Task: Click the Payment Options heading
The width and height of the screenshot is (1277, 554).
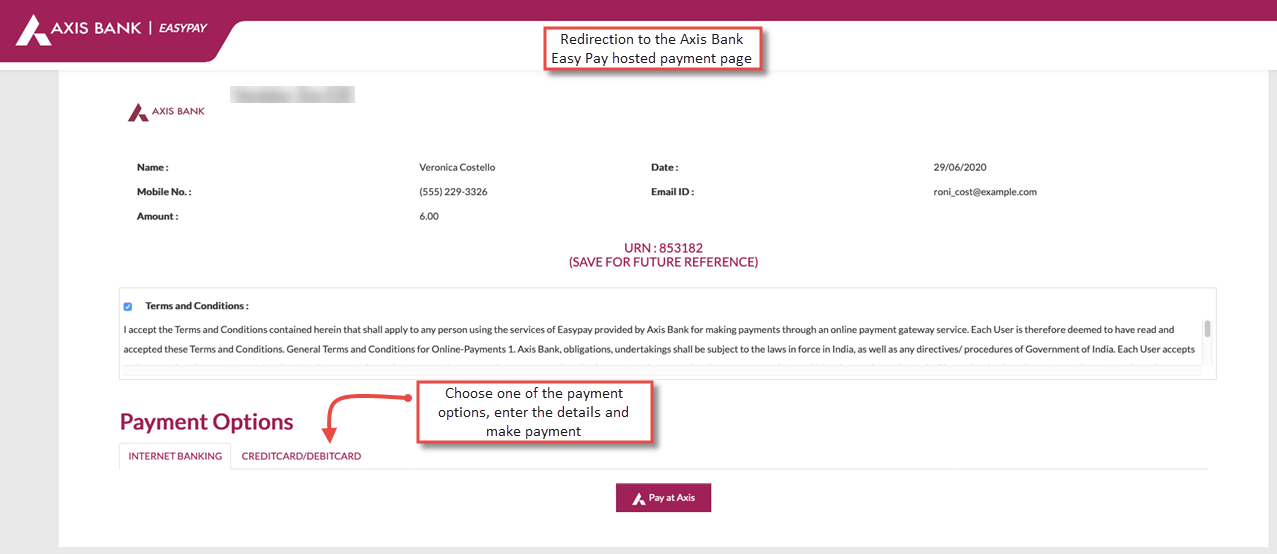Action: pyautogui.click(x=207, y=421)
